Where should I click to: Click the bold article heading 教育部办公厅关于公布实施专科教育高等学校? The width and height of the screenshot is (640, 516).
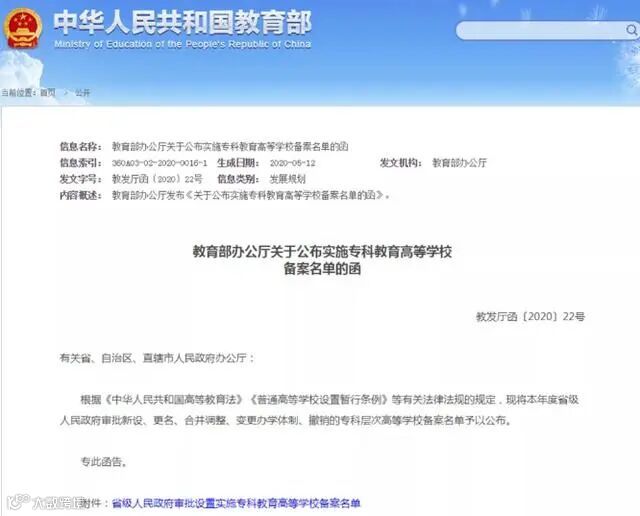coord(322,251)
